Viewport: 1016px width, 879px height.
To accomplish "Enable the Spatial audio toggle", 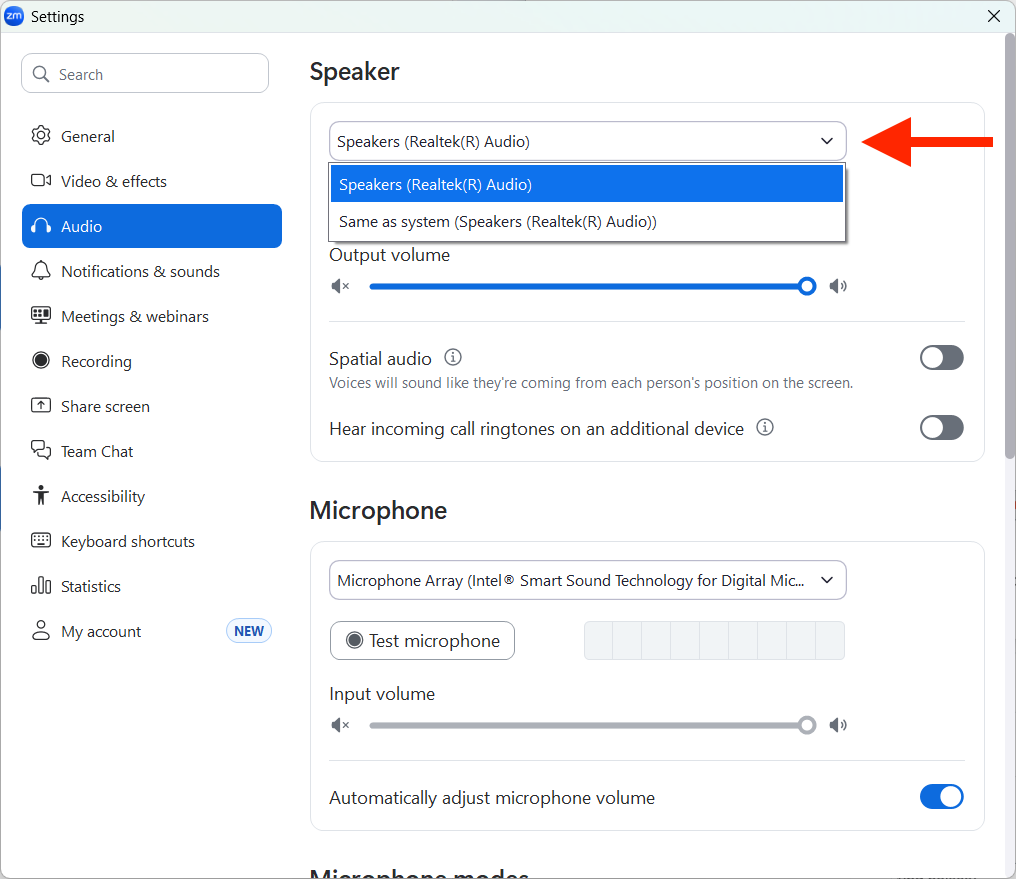I will pos(941,358).
